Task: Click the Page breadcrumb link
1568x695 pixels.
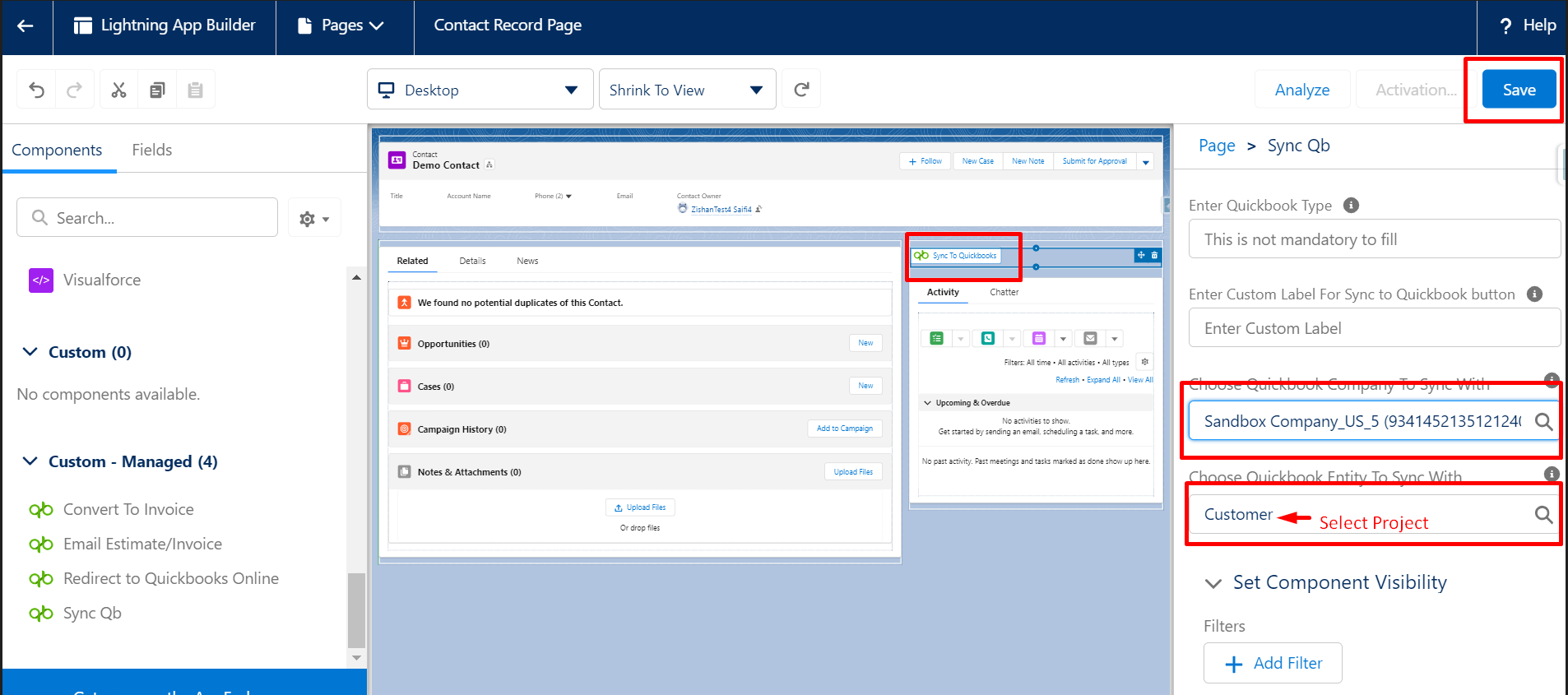Action: coord(1217,146)
